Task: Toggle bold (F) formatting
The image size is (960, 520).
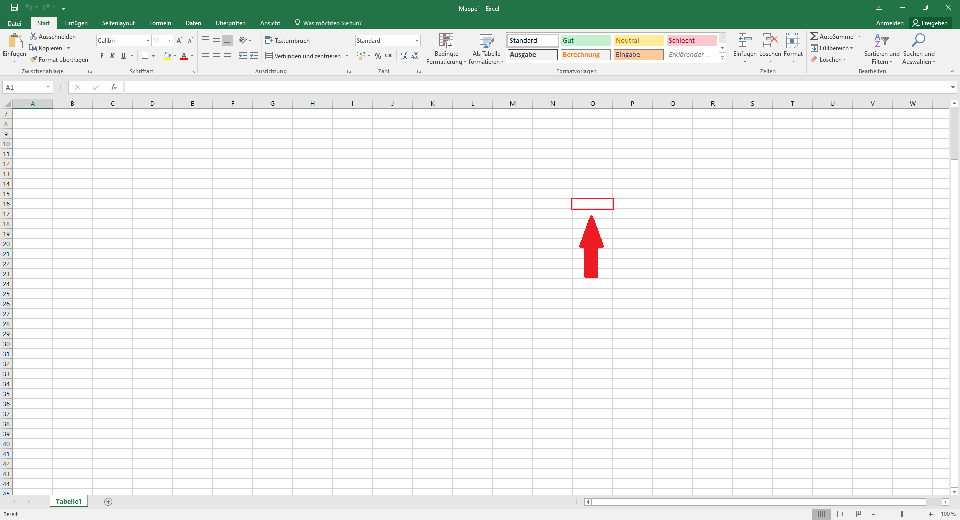Action: click(102, 56)
